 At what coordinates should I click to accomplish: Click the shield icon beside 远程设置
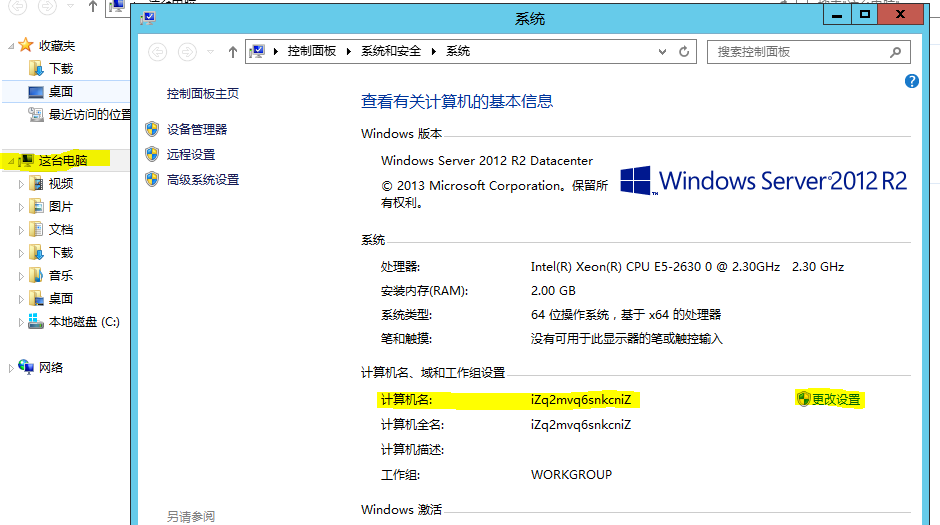(152, 154)
